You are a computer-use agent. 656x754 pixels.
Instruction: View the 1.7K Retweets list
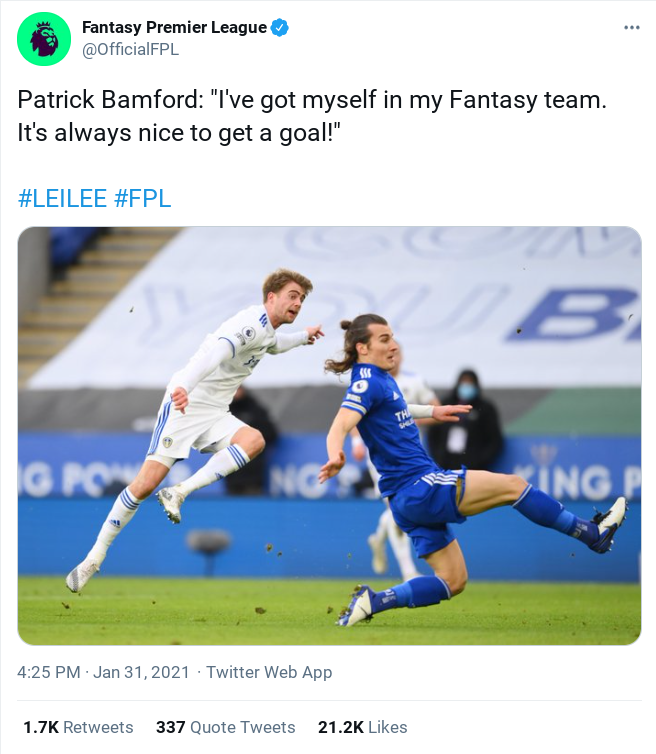click(78, 727)
